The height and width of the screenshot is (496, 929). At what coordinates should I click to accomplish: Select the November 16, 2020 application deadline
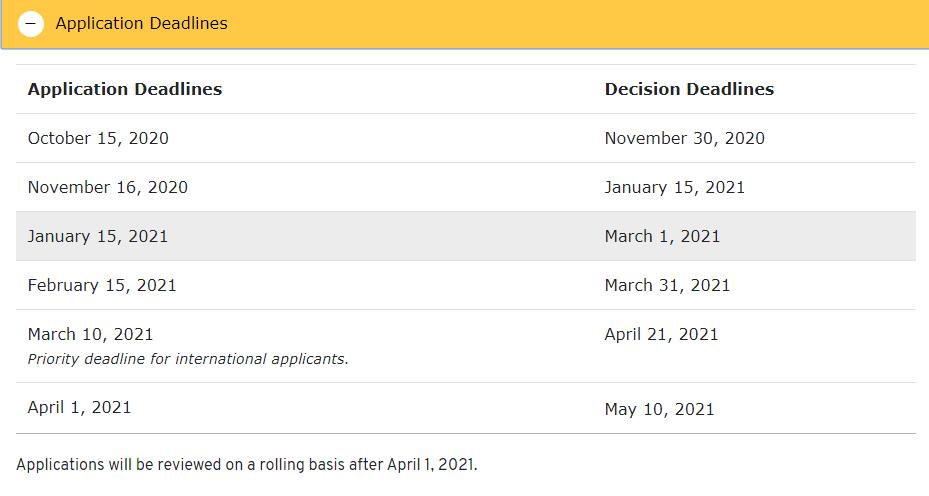107,187
